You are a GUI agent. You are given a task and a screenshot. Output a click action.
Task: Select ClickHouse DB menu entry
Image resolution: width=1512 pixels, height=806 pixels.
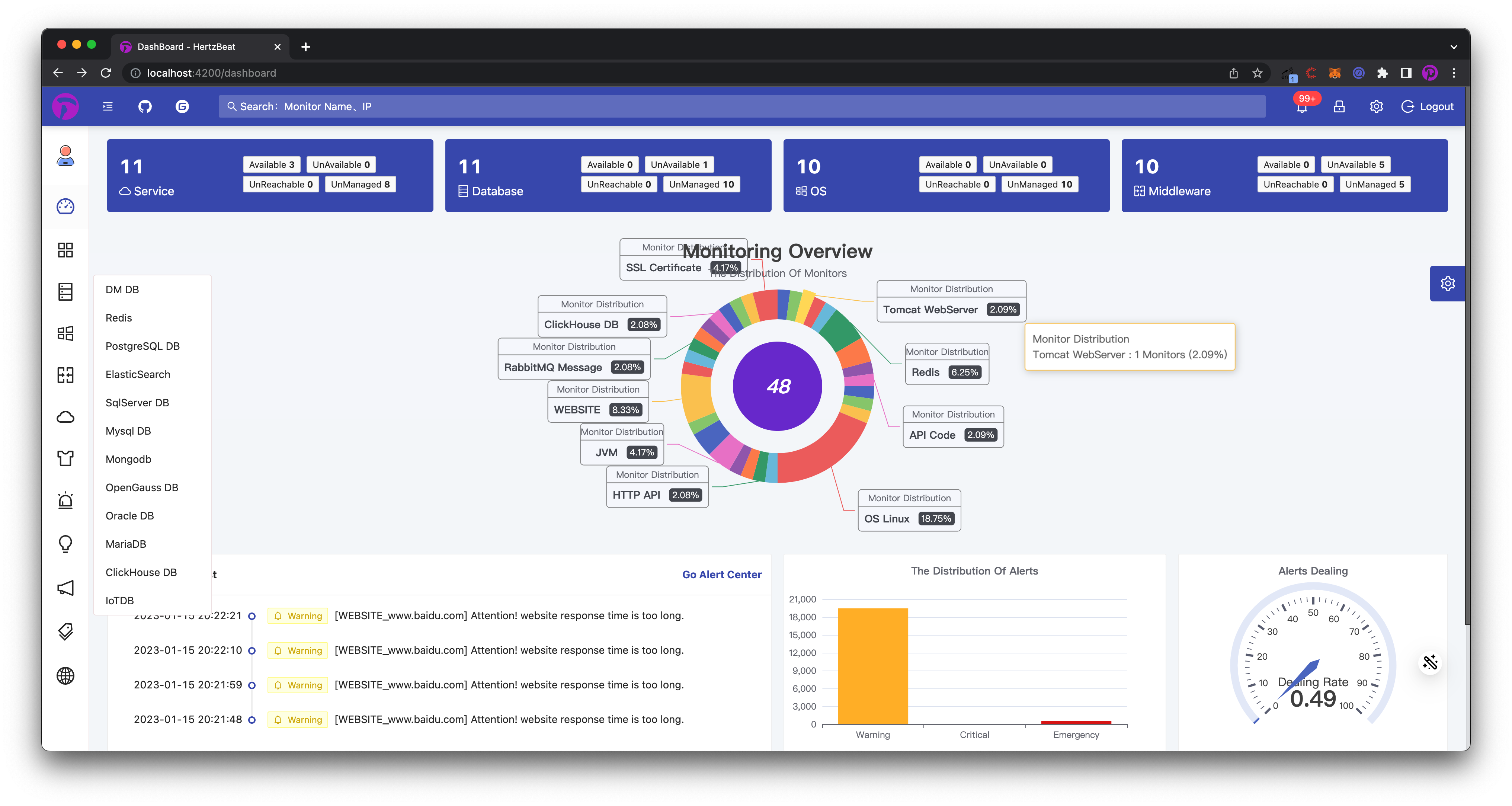pyautogui.click(x=141, y=572)
